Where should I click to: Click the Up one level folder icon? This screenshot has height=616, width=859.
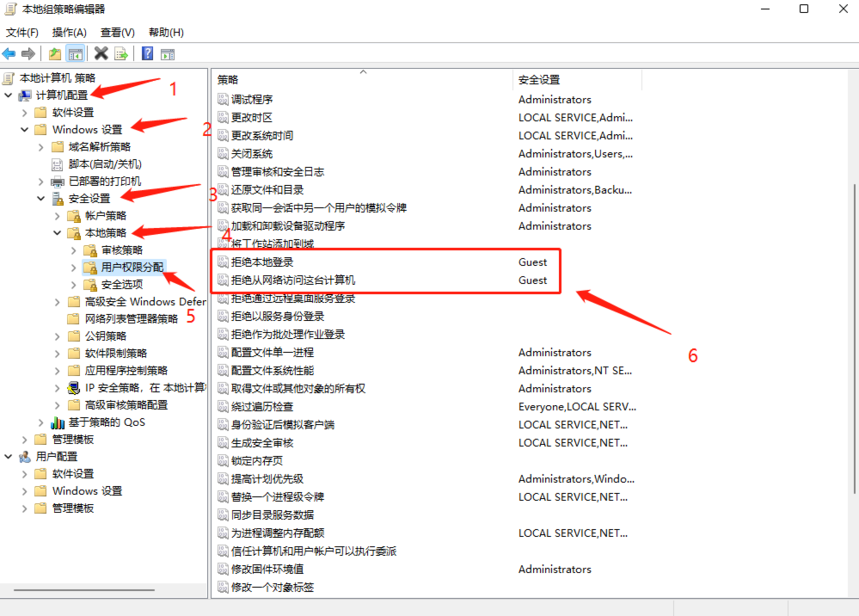[x=55, y=54]
